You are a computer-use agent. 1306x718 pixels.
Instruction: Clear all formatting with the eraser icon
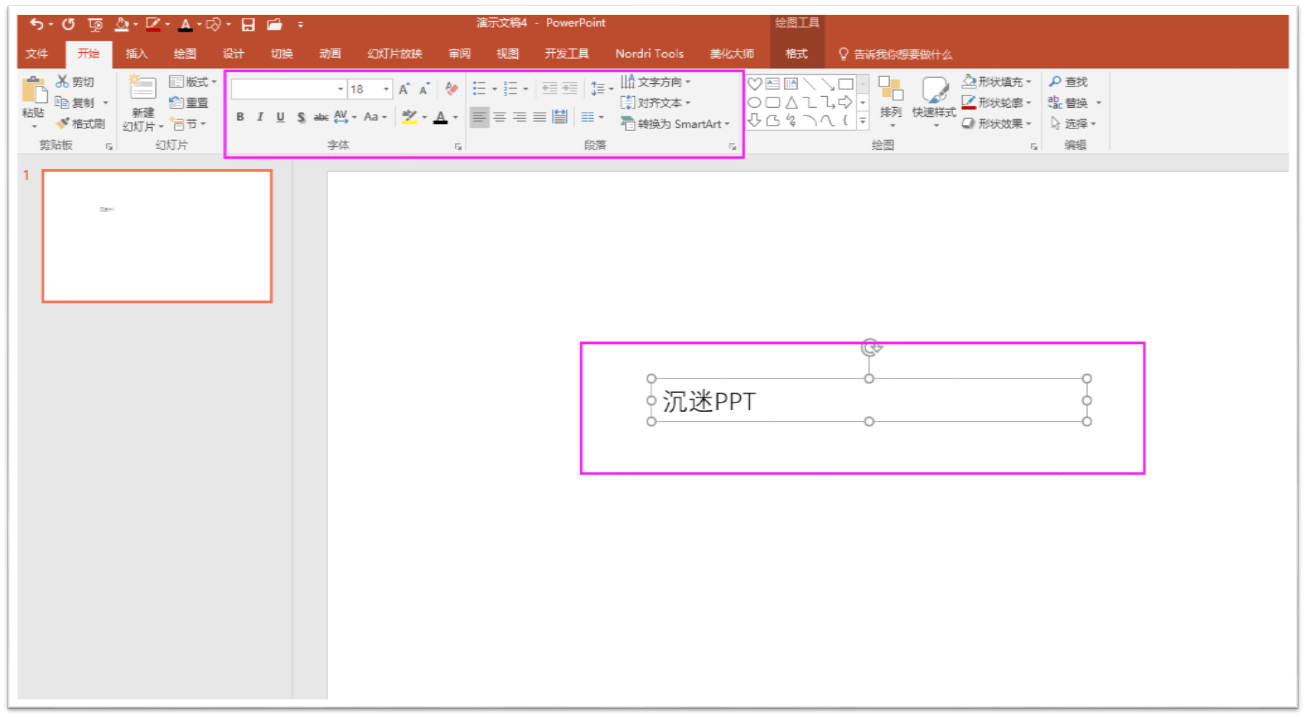(x=451, y=89)
